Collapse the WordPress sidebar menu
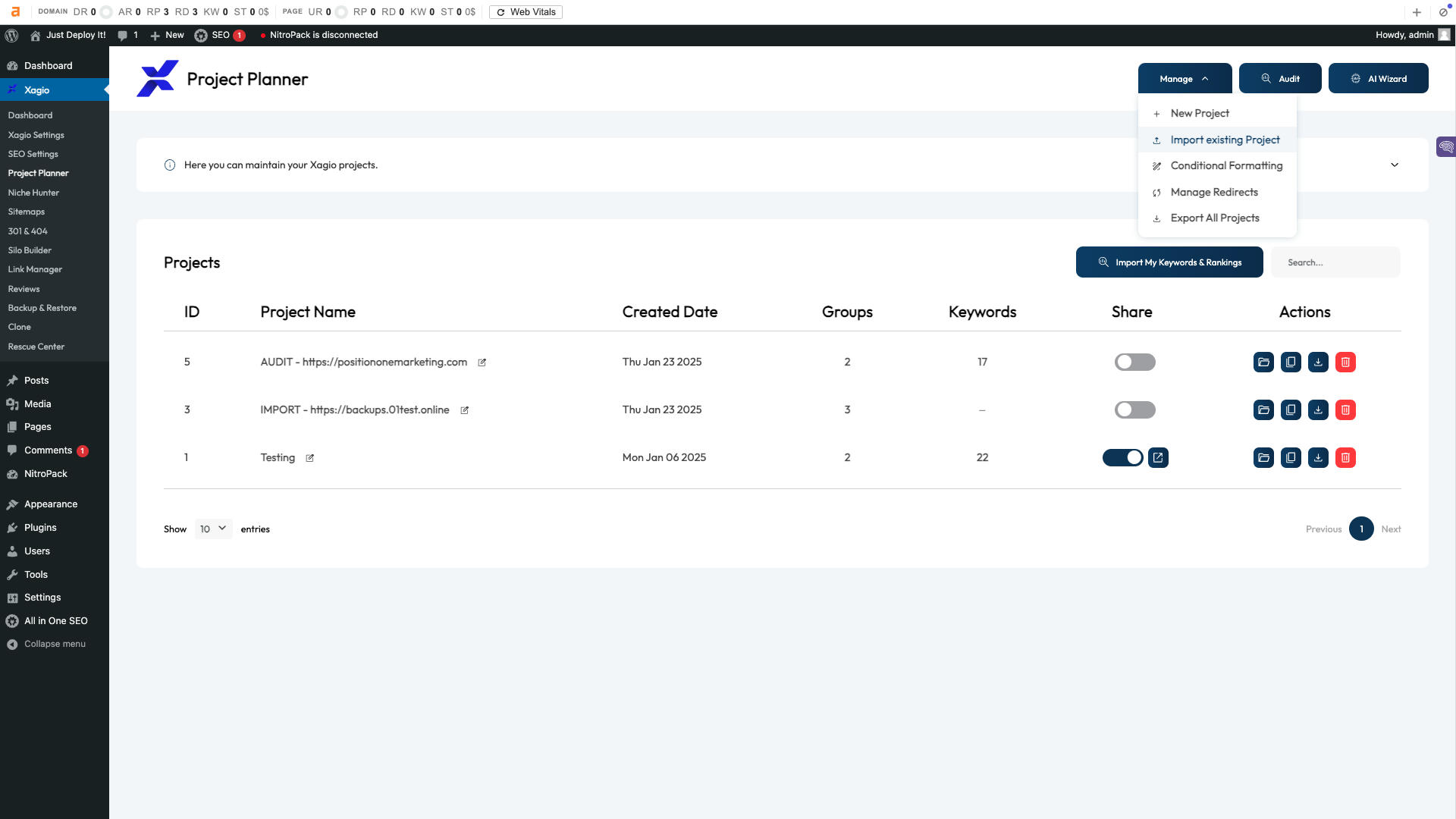The width and height of the screenshot is (1456, 819). (47, 645)
